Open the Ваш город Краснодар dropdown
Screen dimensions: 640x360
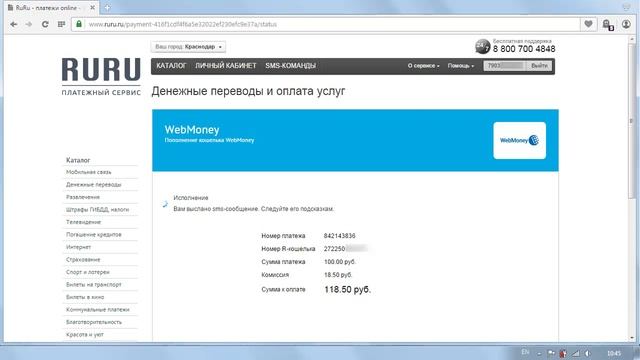click(x=188, y=47)
